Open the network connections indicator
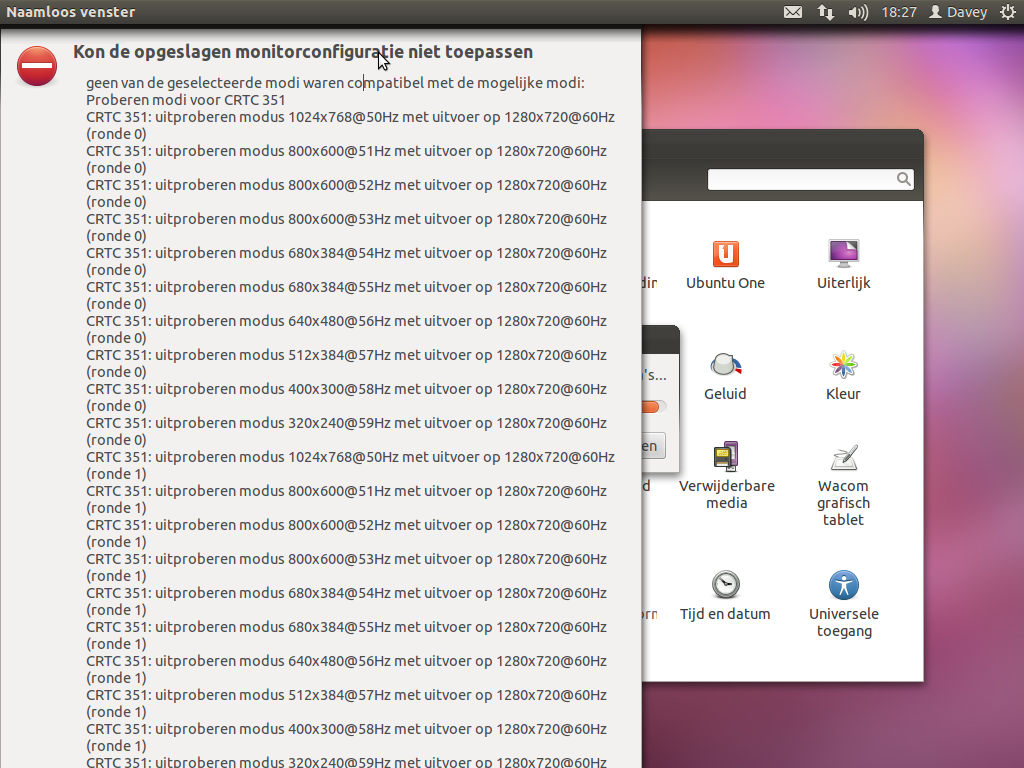The height and width of the screenshot is (768, 1024). click(825, 12)
